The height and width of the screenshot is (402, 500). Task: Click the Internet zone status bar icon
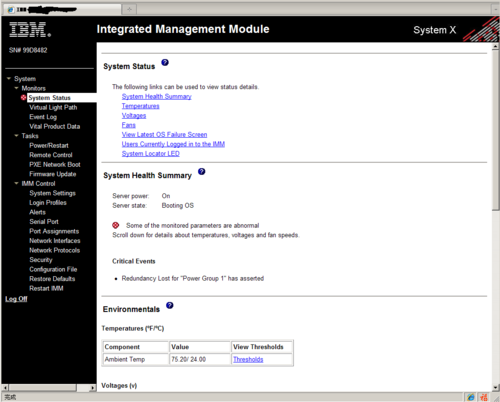(471, 397)
